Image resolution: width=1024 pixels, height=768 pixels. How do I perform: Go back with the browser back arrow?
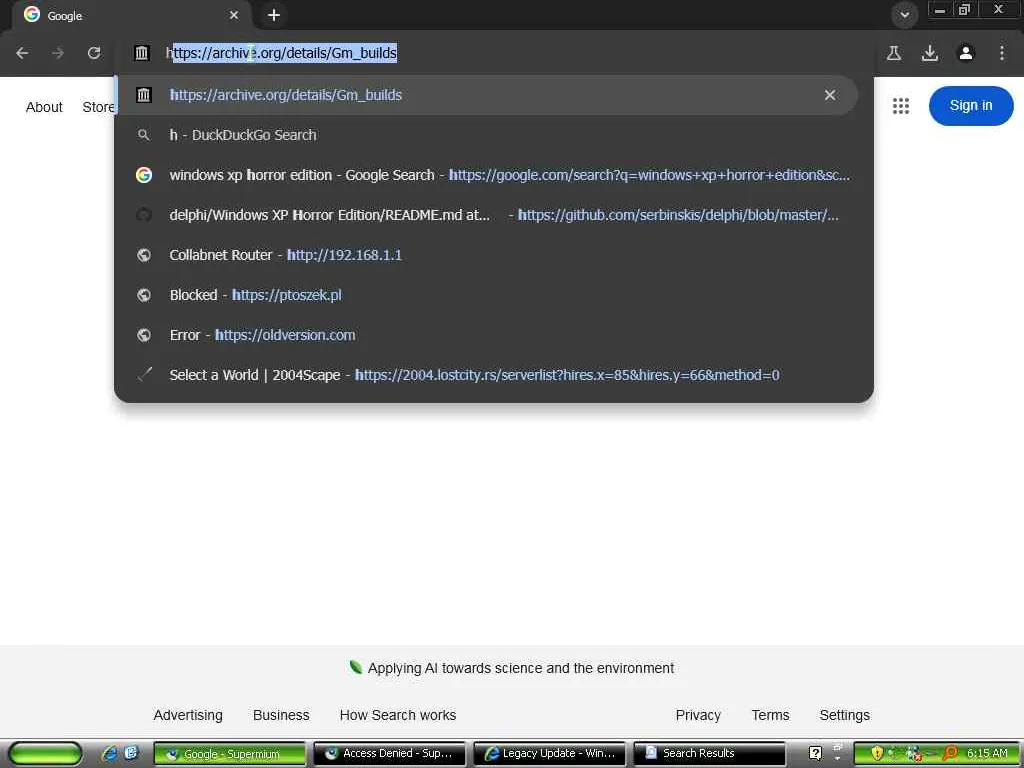[x=22, y=53]
